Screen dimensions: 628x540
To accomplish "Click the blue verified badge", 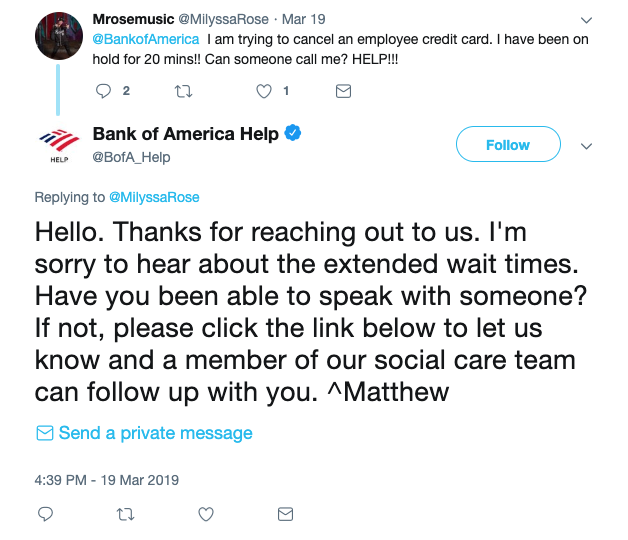I will 293,133.
